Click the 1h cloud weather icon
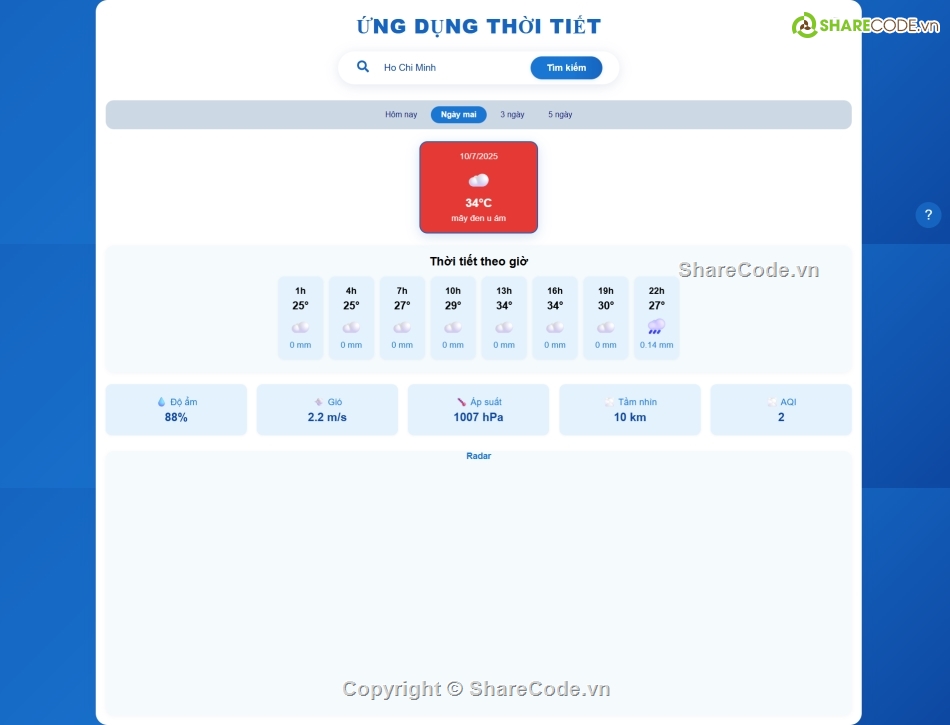Screen dimensions: 950x725 (301, 328)
